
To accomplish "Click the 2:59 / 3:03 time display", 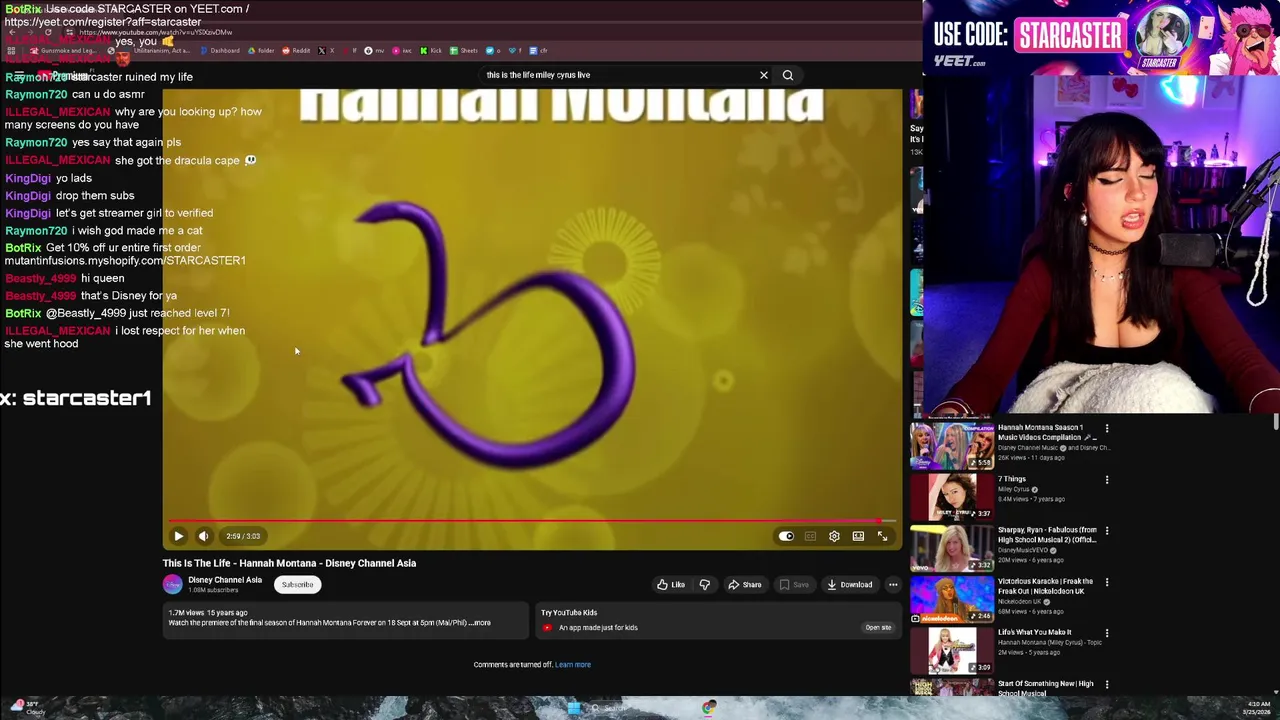I will tap(243, 536).
